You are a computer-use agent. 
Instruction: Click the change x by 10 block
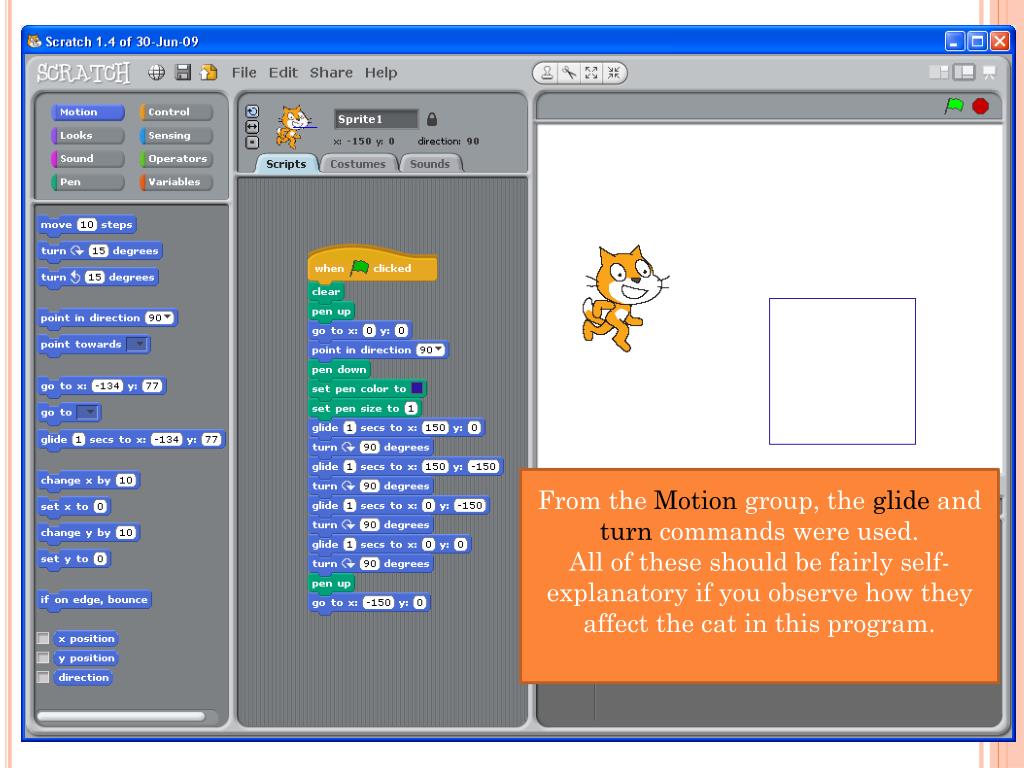[88, 481]
